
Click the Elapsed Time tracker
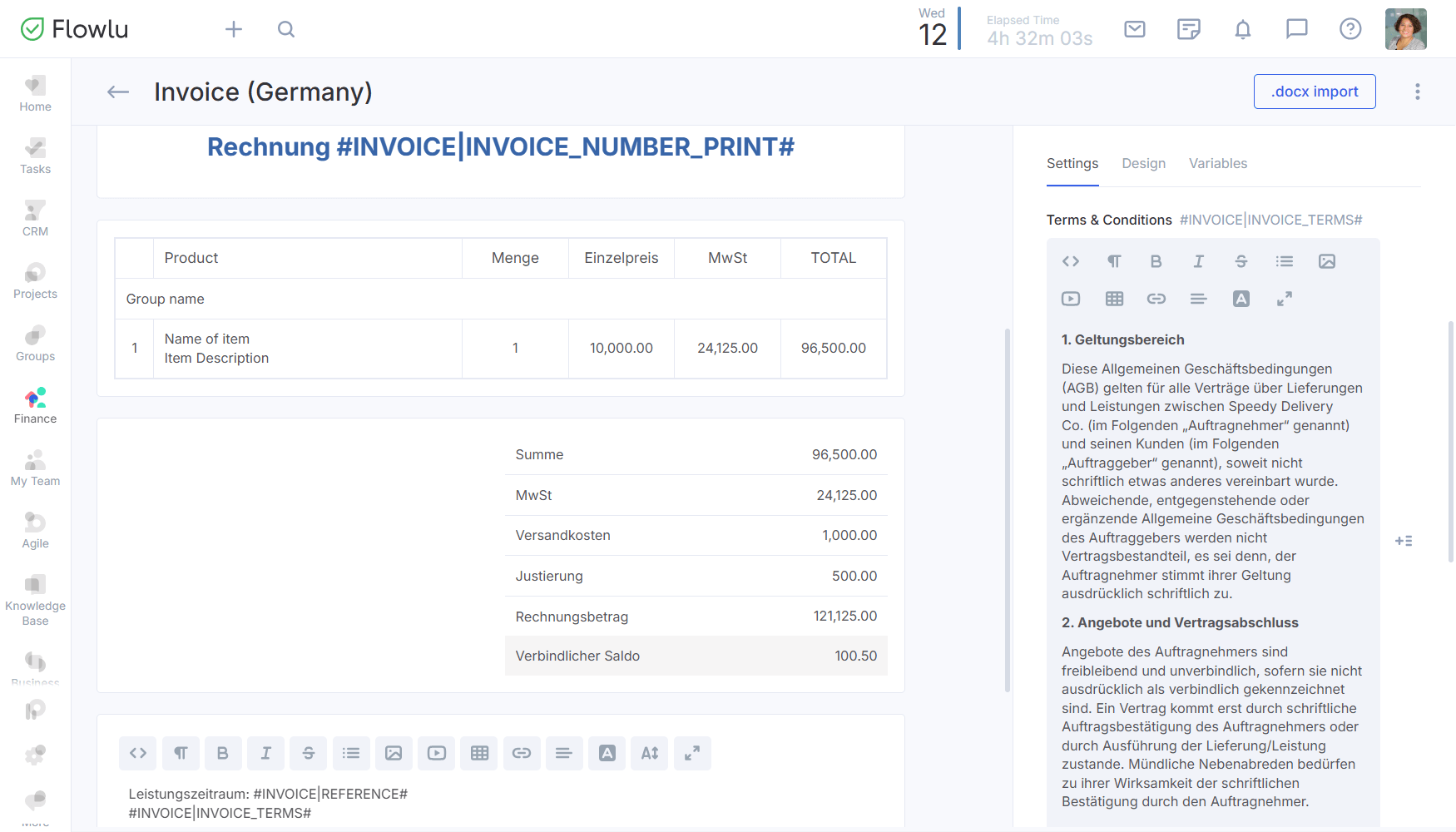(1039, 30)
